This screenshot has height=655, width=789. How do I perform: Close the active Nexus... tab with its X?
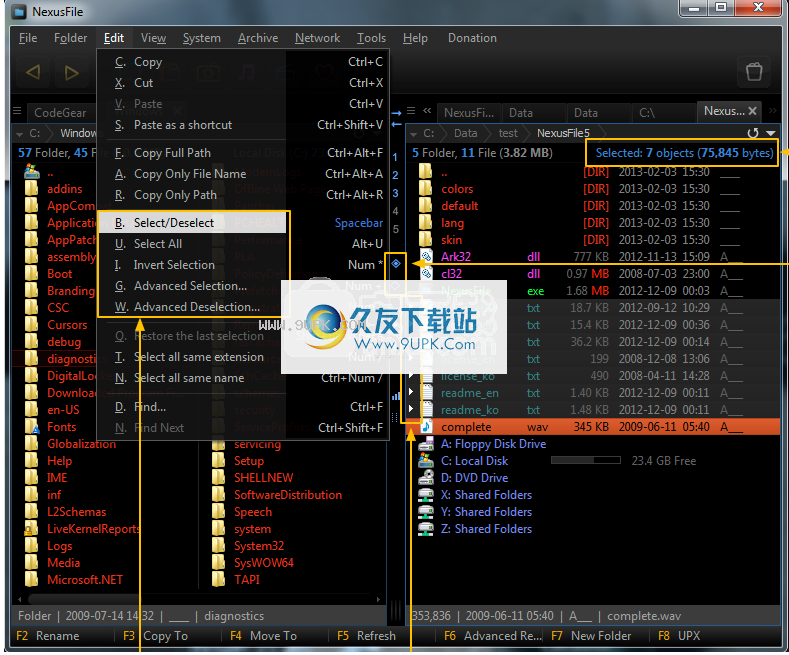(752, 111)
